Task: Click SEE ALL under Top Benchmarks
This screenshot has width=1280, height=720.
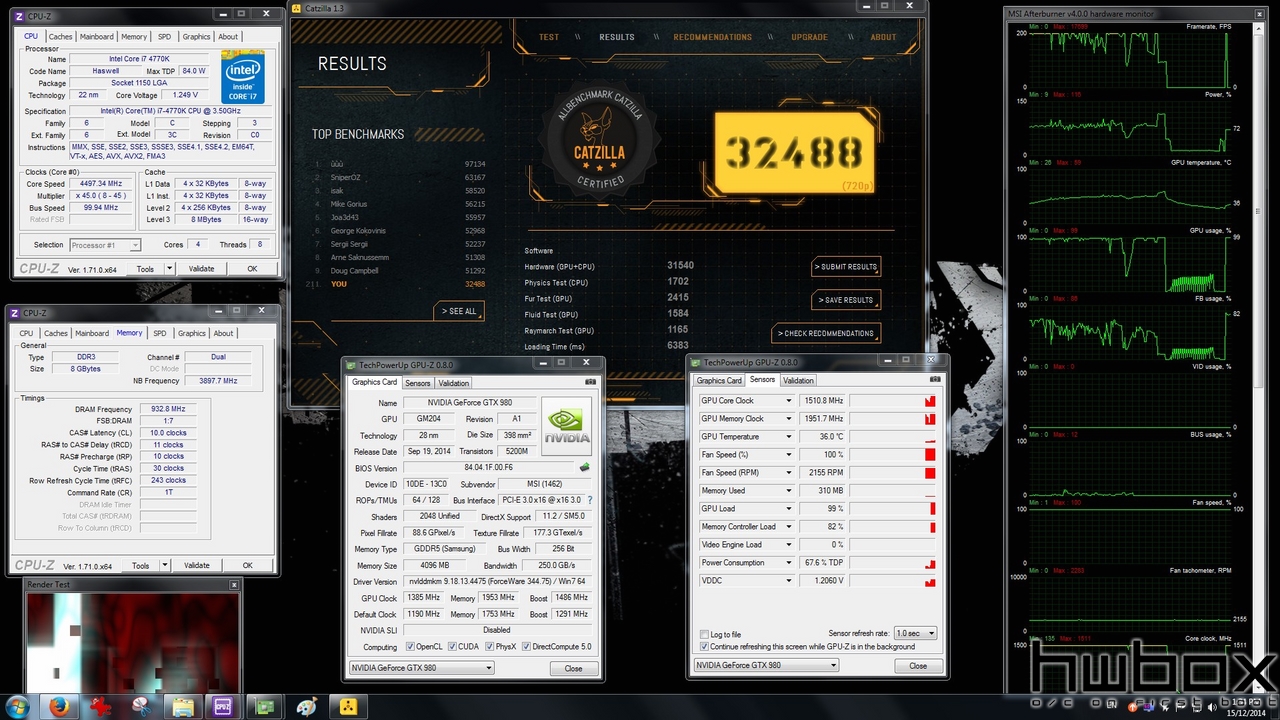Action: (x=459, y=311)
